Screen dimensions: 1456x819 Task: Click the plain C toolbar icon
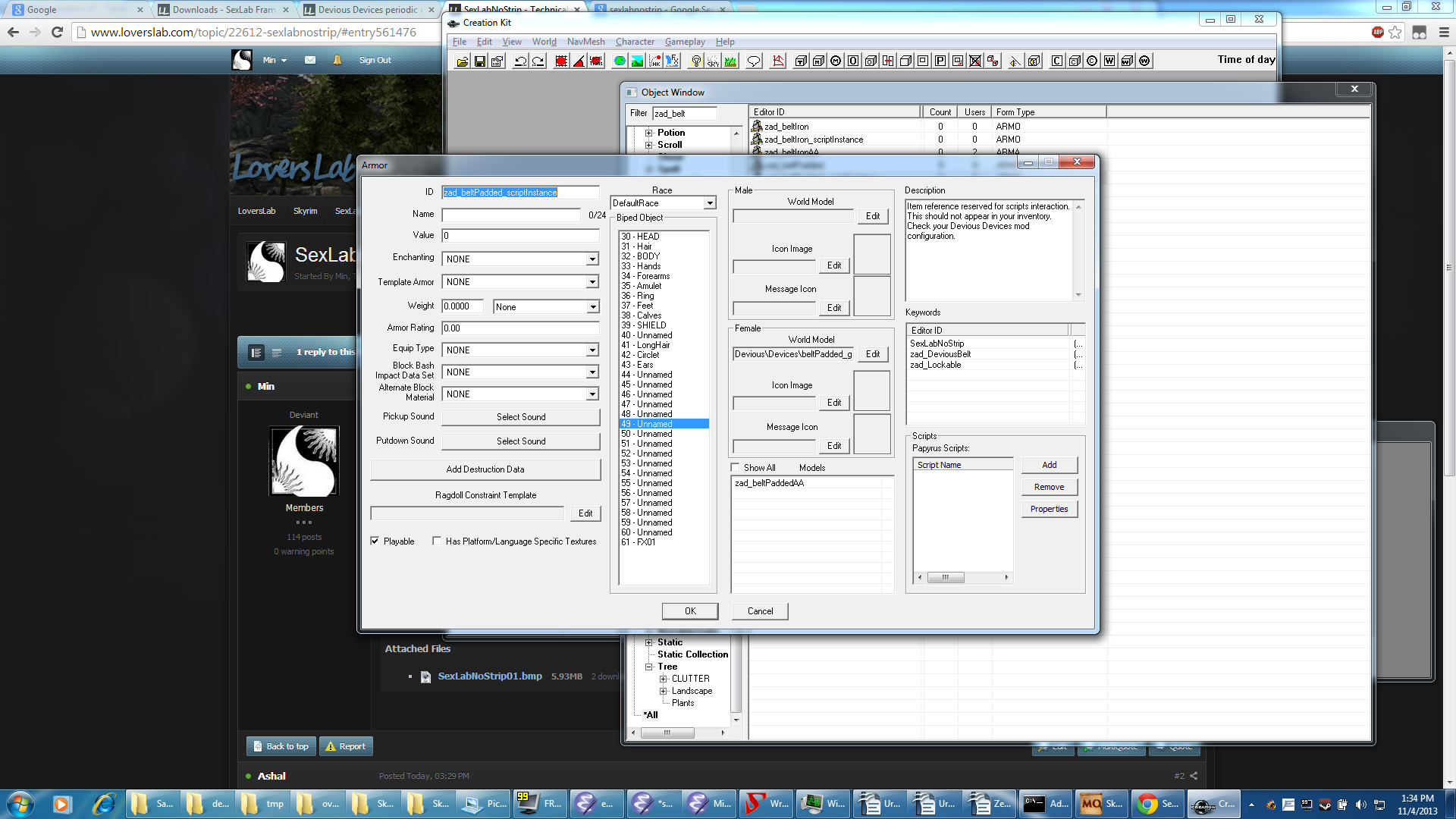pos(1056,61)
